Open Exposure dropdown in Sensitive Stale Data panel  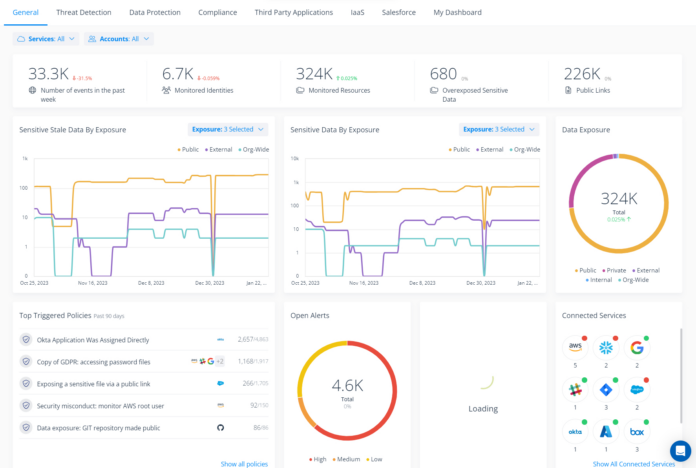228,129
